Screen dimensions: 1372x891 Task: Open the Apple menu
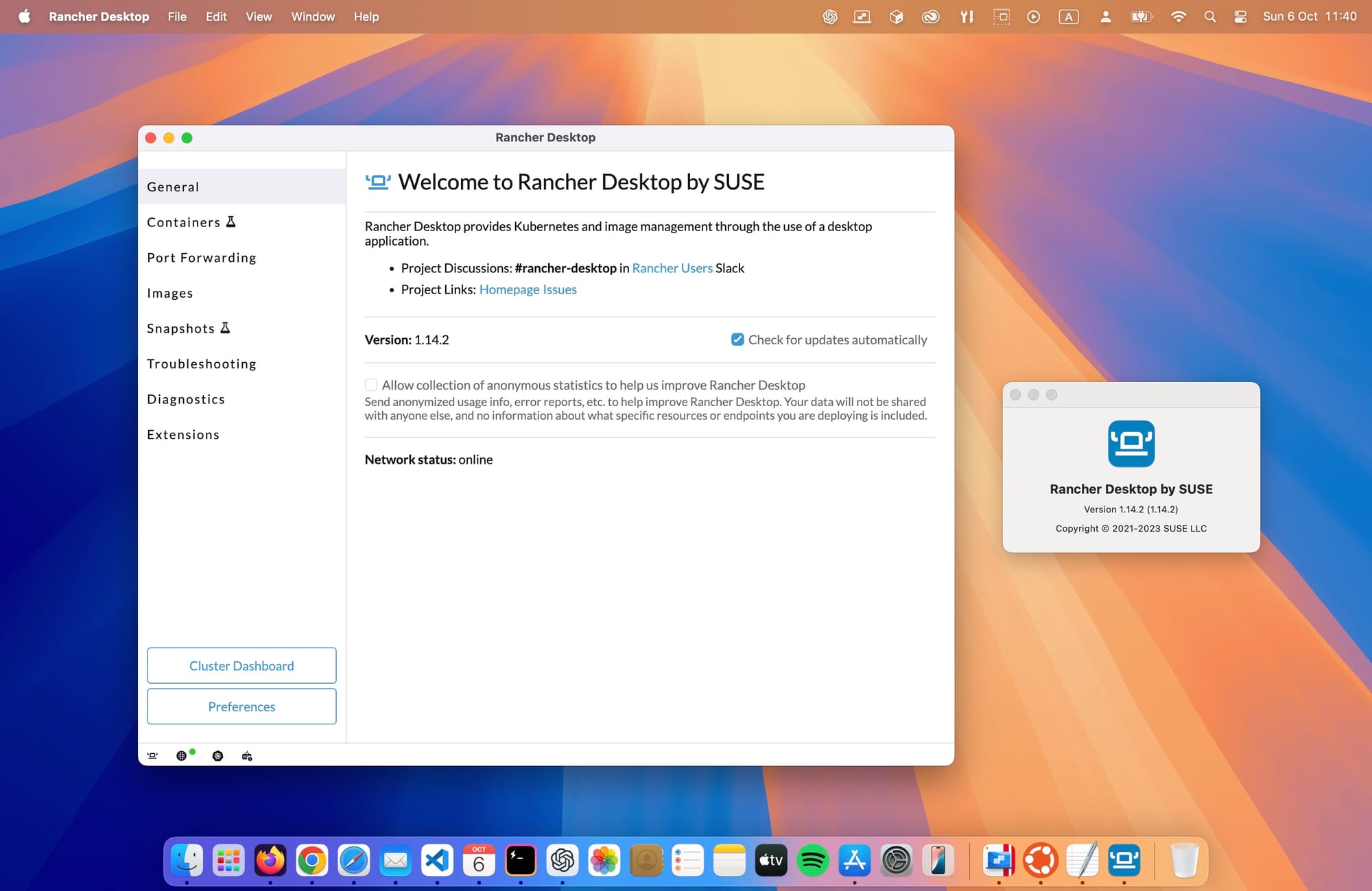(25, 16)
